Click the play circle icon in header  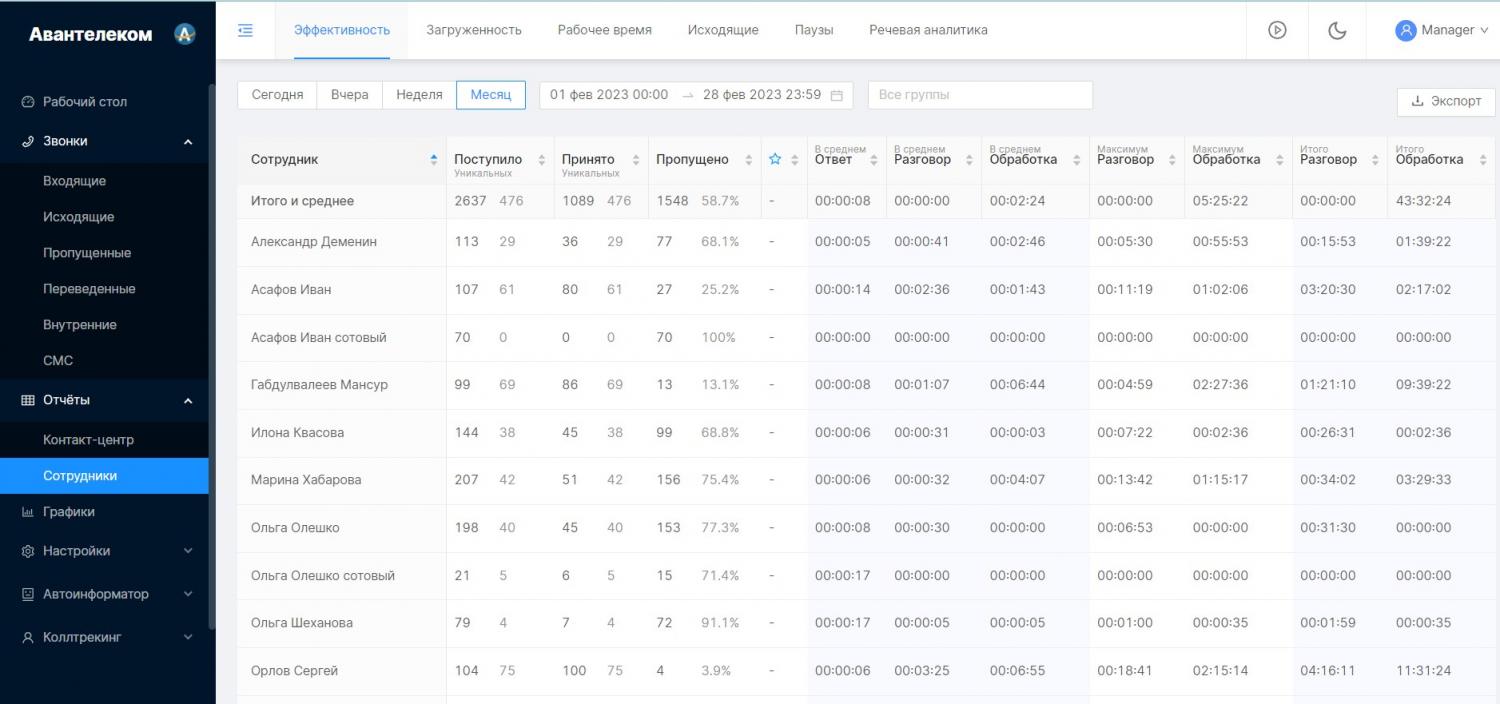coord(1277,30)
